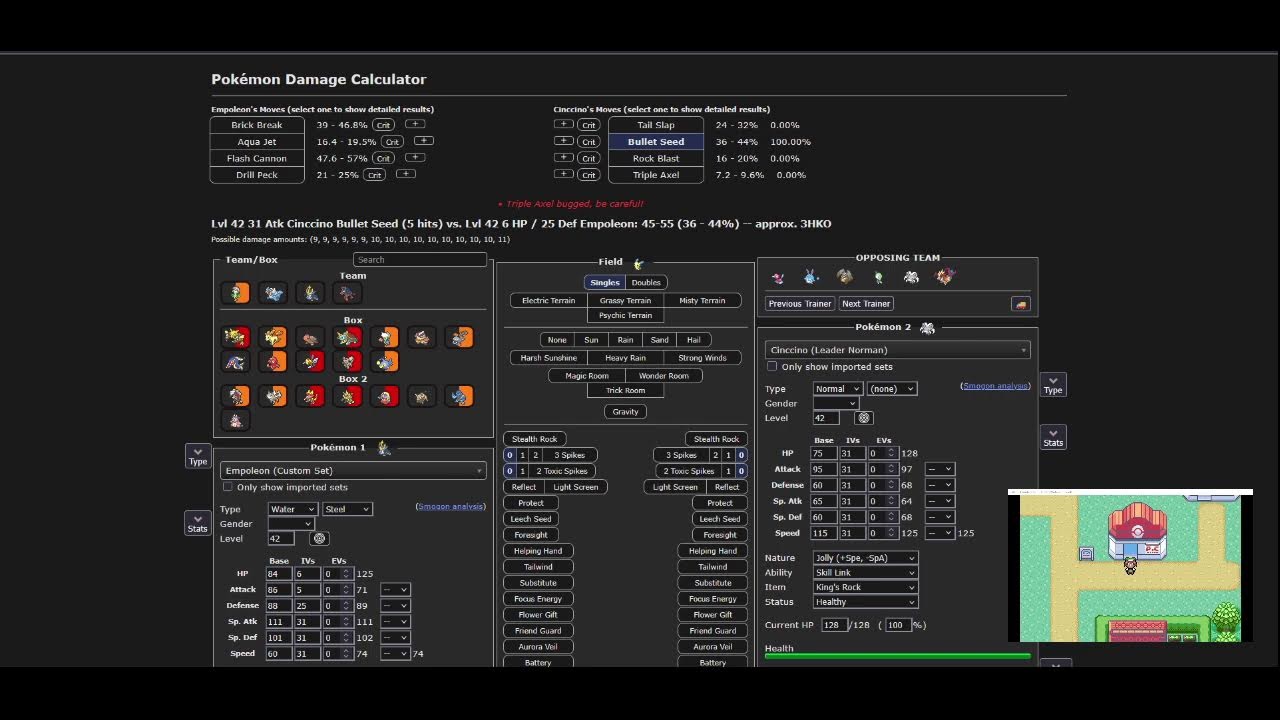
Task: Expand the Type panel beside Pokémon 1
Action: [198, 456]
